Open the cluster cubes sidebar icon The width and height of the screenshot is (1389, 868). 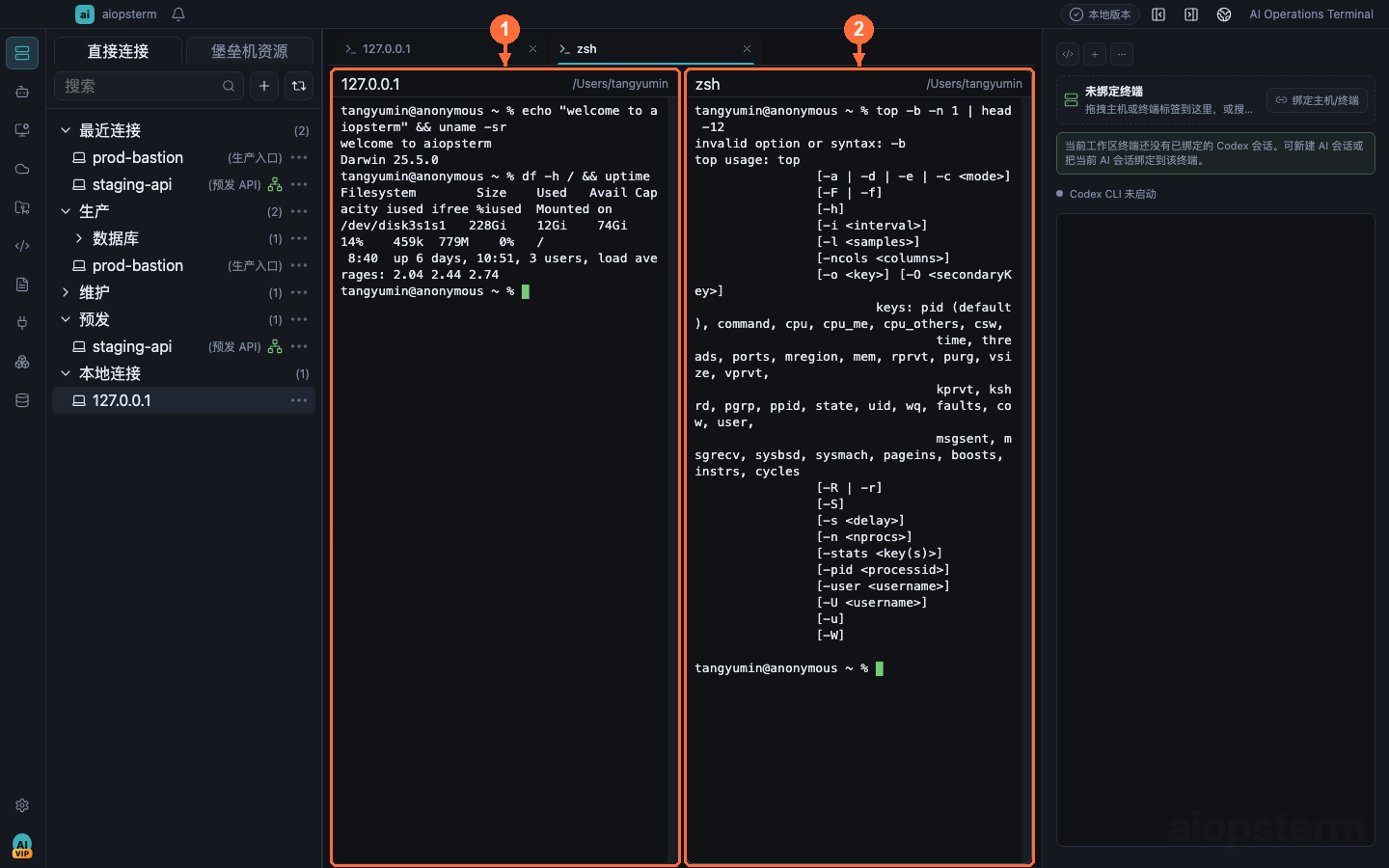pyautogui.click(x=22, y=362)
